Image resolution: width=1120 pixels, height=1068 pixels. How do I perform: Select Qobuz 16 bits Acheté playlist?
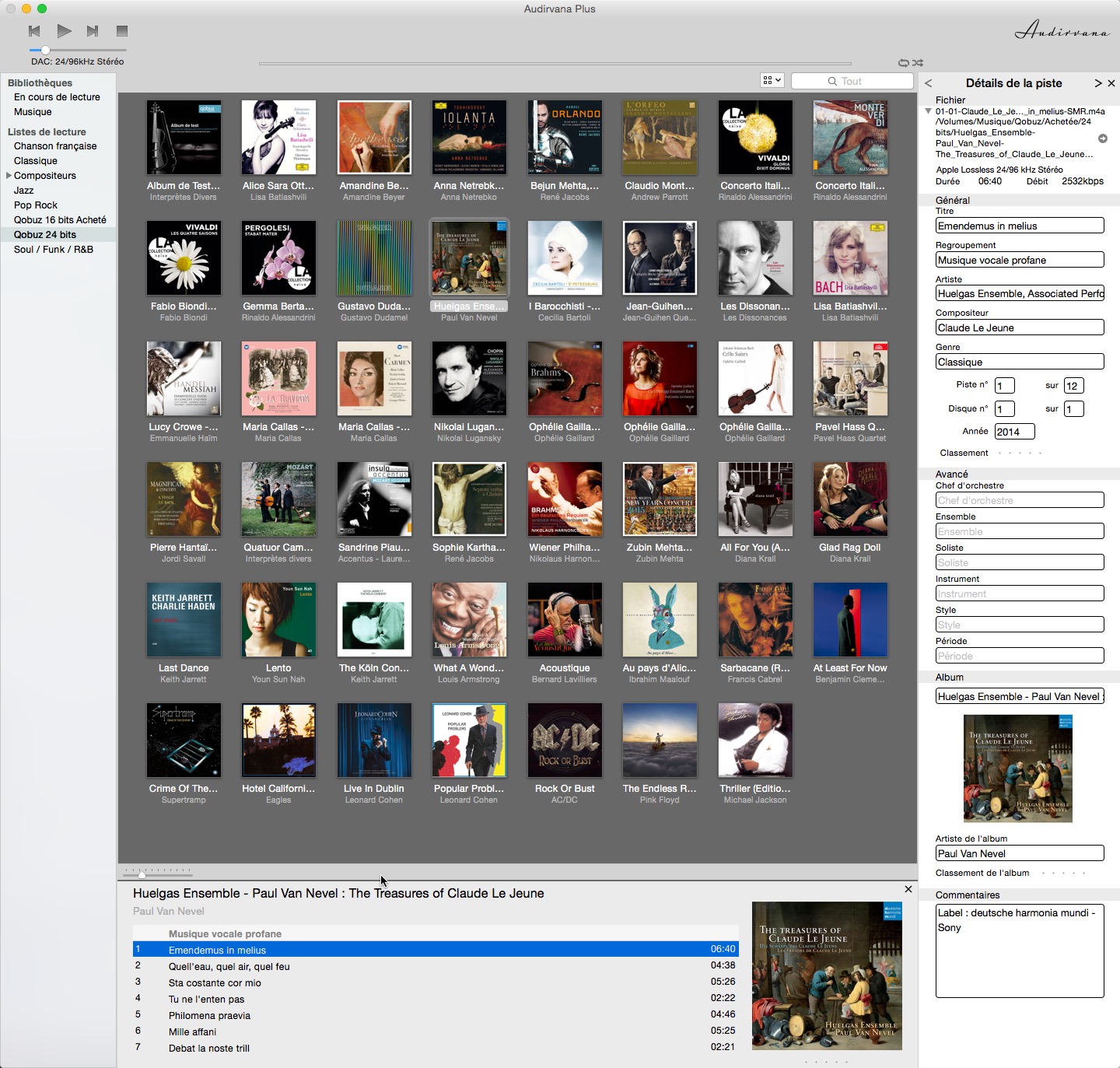(x=60, y=220)
